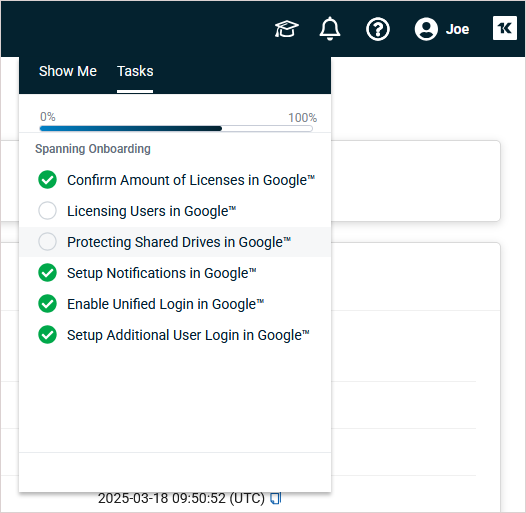Click the user avatar icon

[x=426, y=29]
